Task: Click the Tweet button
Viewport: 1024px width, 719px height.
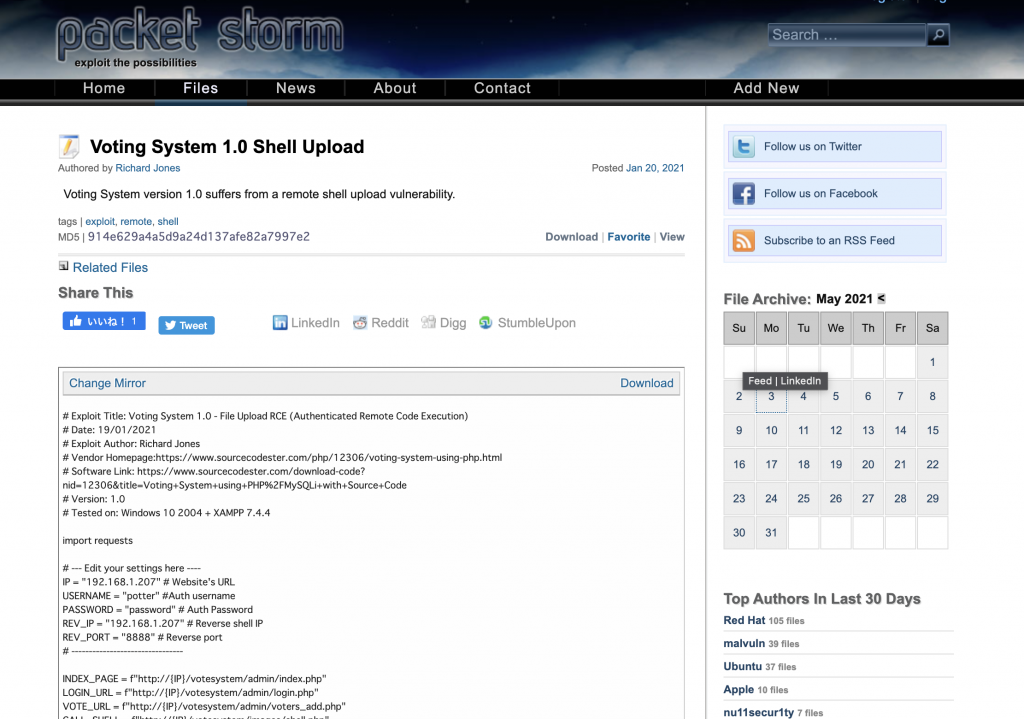Action: pos(186,325)
